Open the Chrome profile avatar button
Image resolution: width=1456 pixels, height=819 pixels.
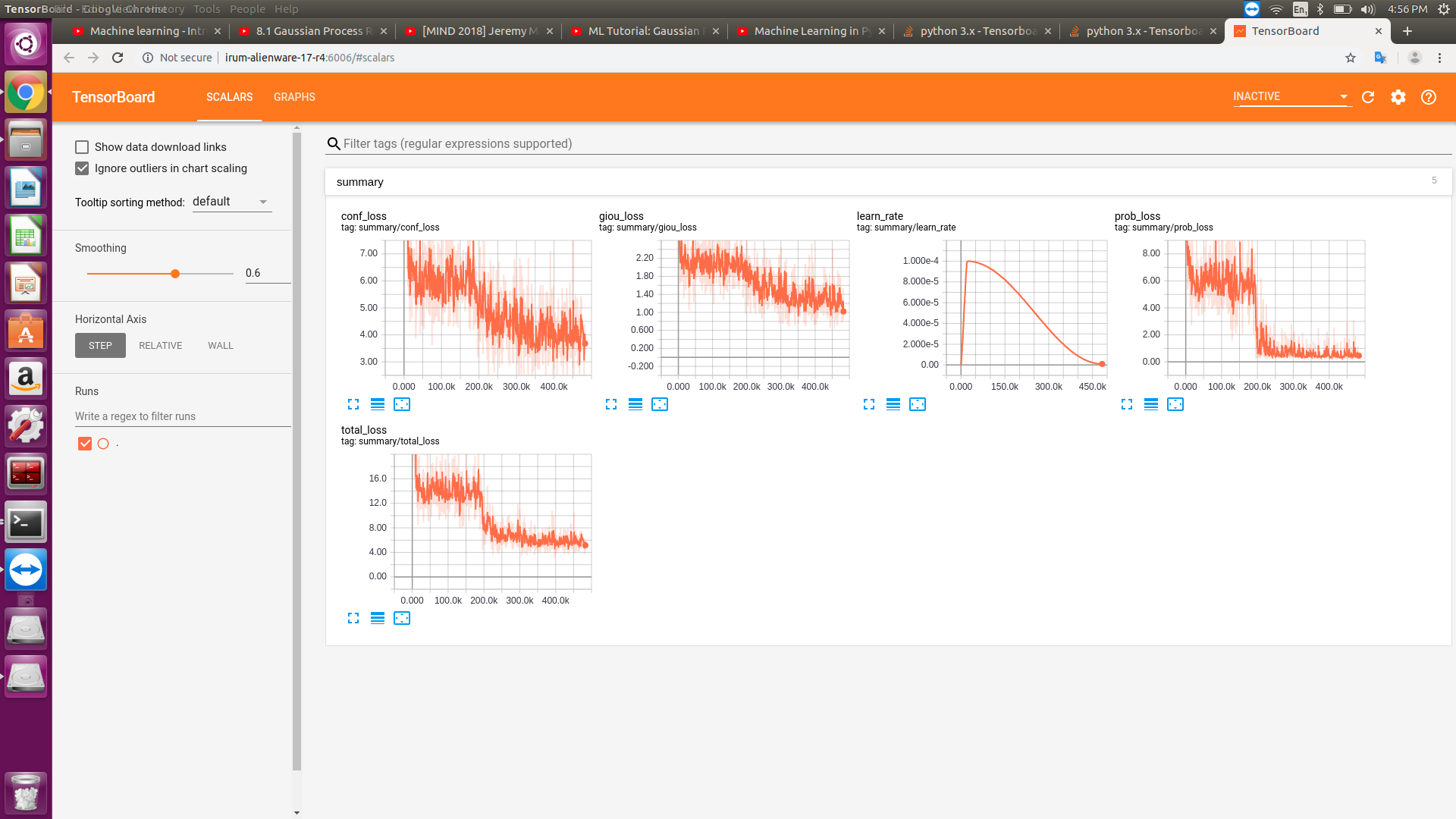[1414, 58]
